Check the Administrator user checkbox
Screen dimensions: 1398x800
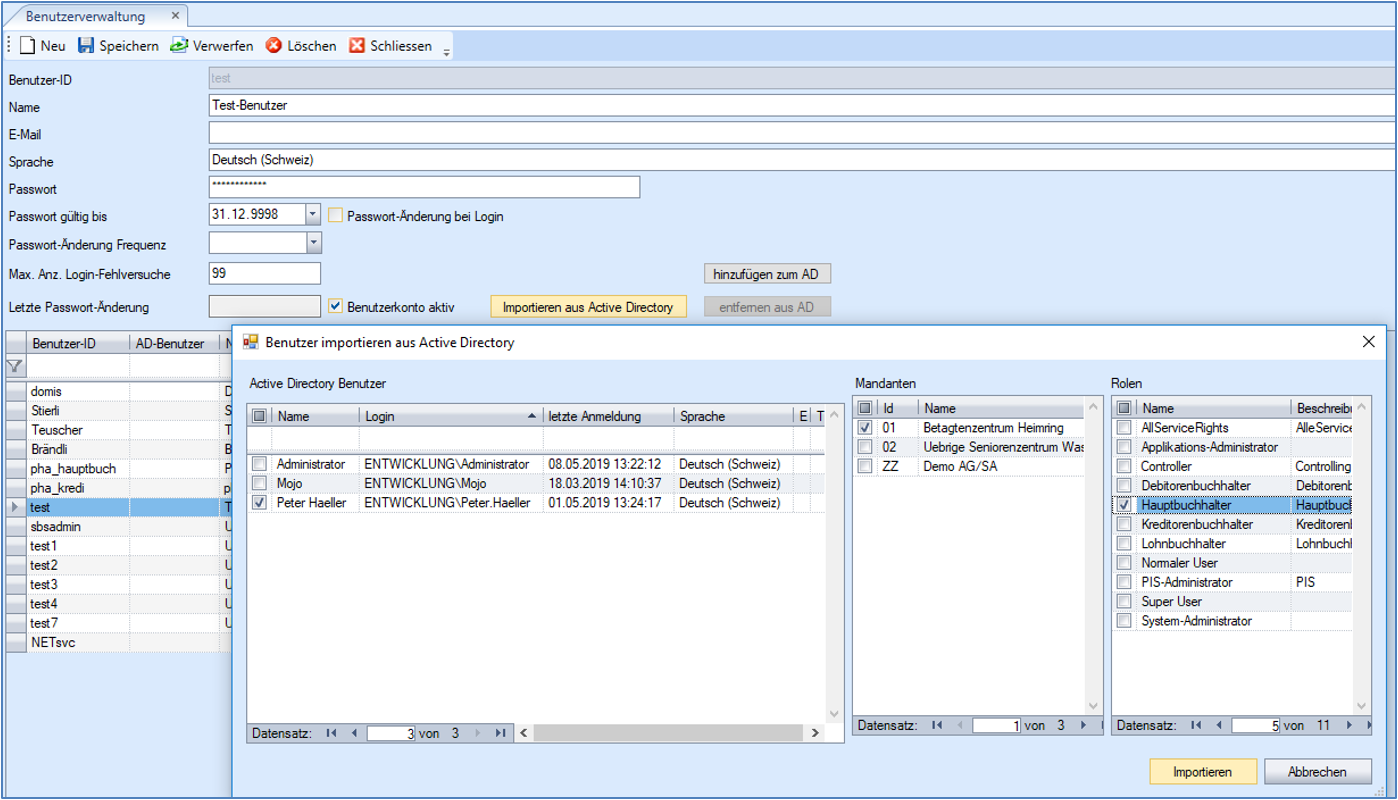[260, 464]
